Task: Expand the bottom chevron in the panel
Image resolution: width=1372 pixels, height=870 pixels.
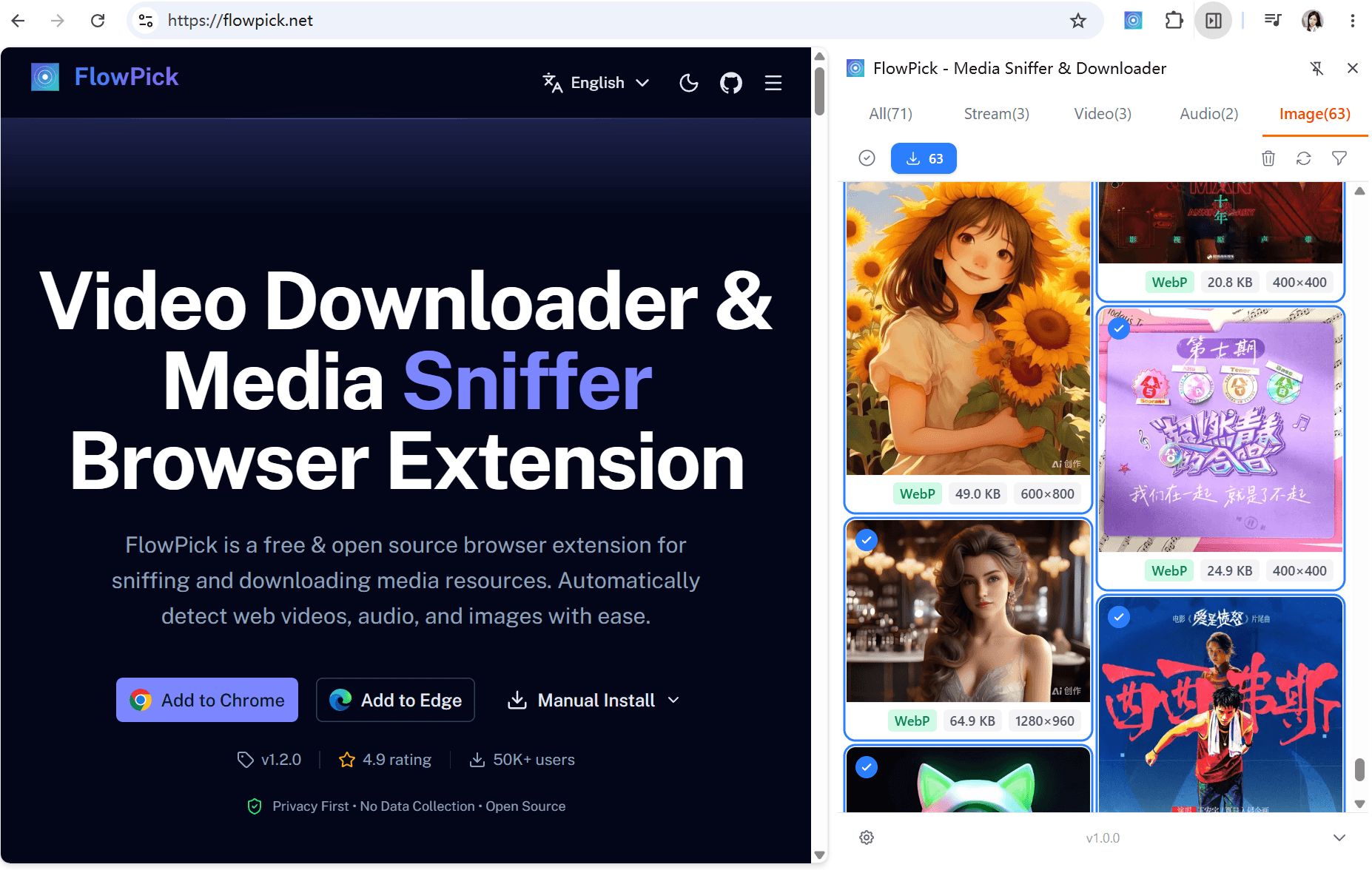Action: pyautogui.click(x=1339, y=837)
